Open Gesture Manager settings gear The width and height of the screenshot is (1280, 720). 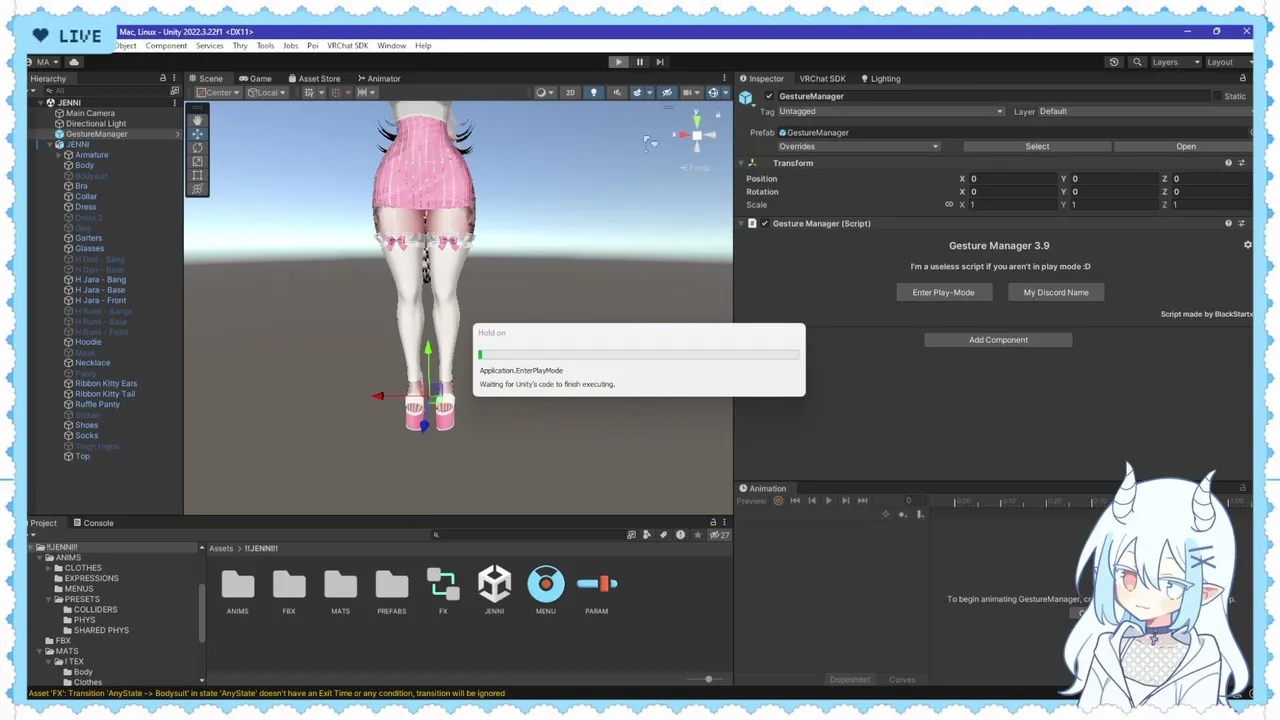pos(1247,245)
